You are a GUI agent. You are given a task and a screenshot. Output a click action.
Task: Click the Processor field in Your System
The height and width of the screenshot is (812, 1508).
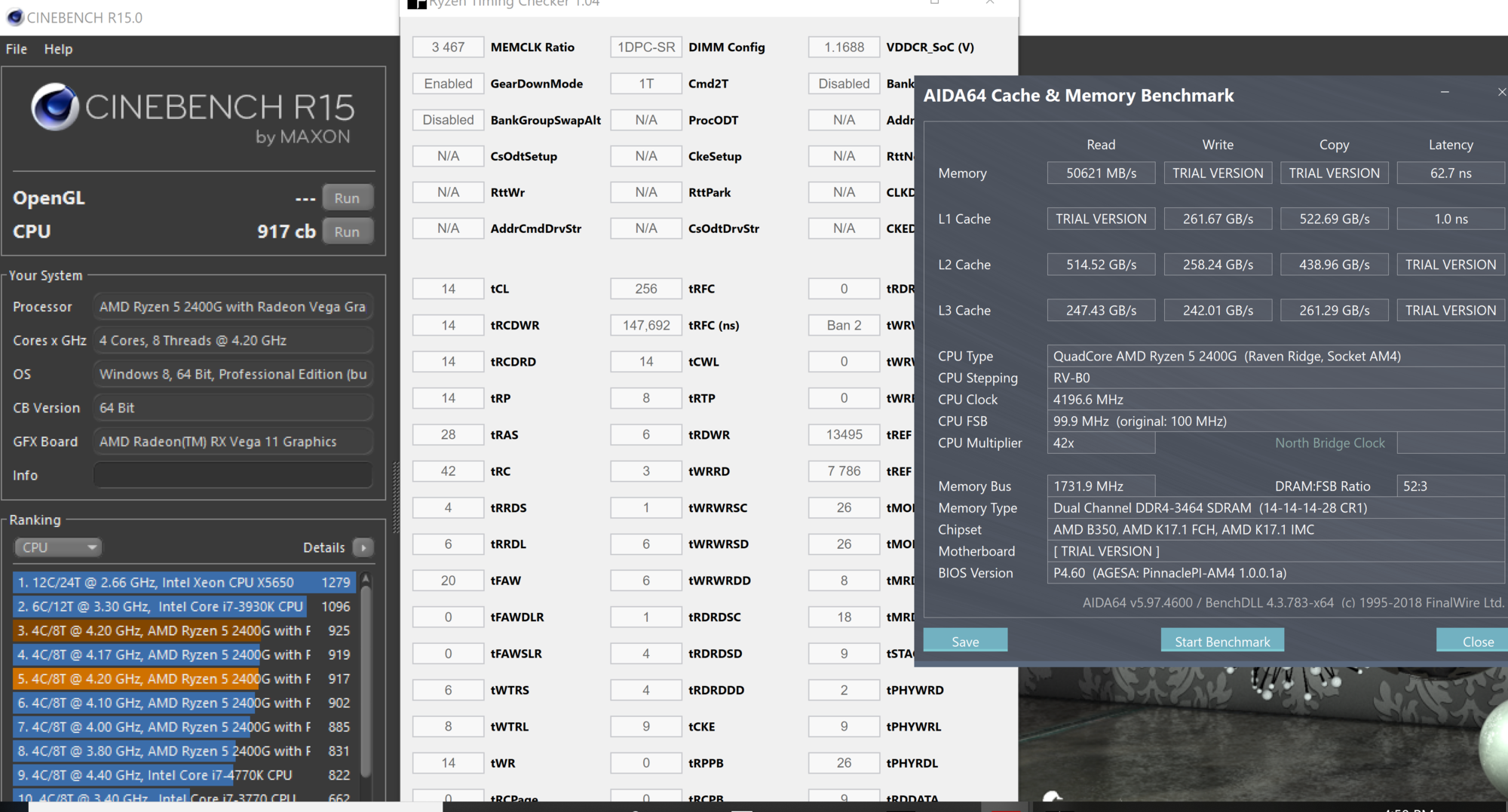pyautogui.click(x=233, y=307)
